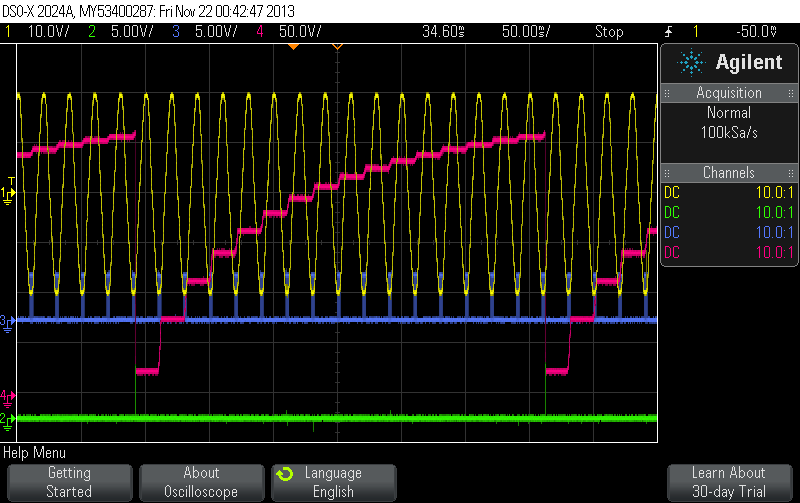Click the DSO-X 2024A date header text
Image resolution: width=800 pixels, height=503 pixels.
tap(148, 11)
